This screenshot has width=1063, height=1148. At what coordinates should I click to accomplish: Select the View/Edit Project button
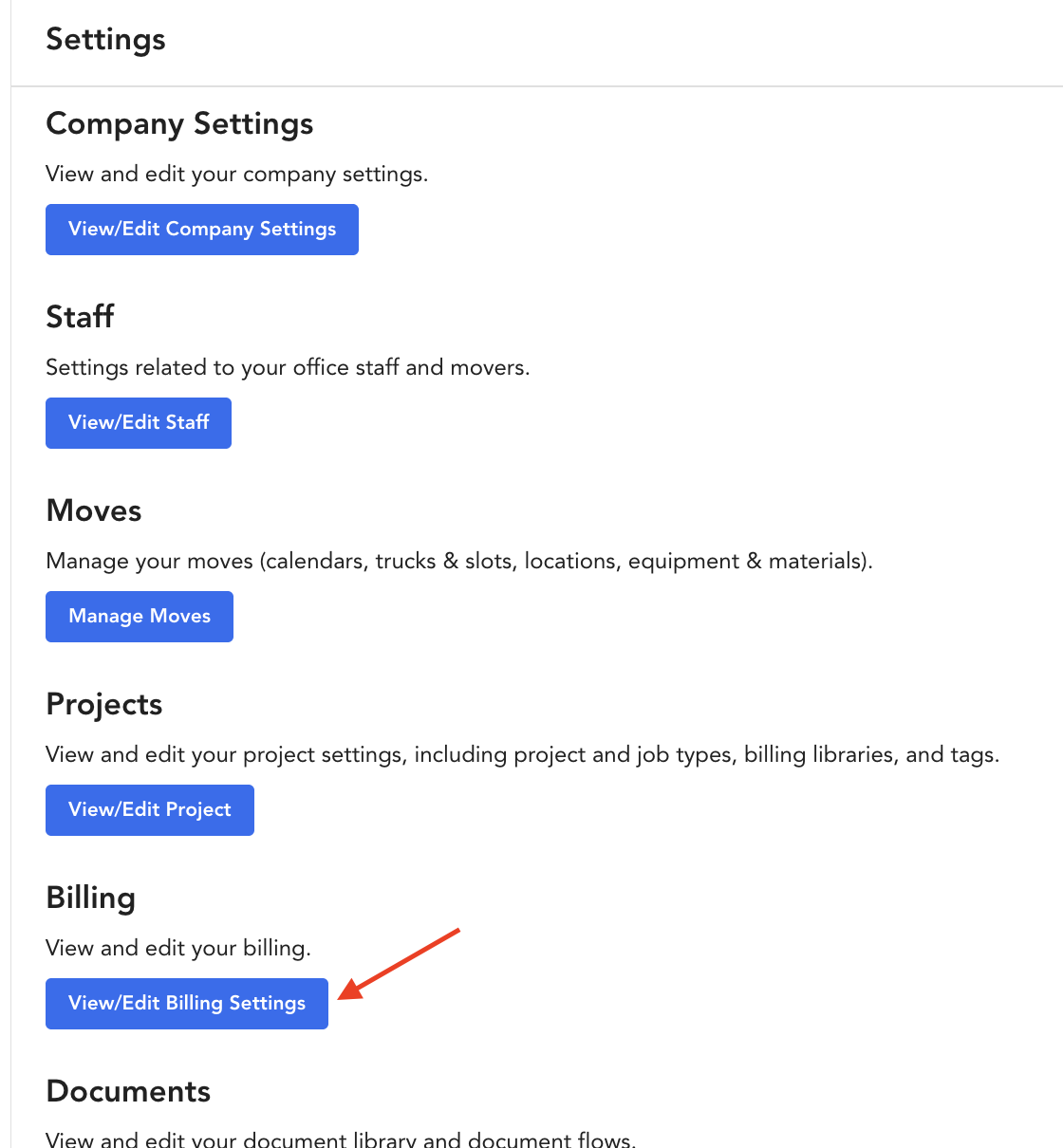coord(150,810)
